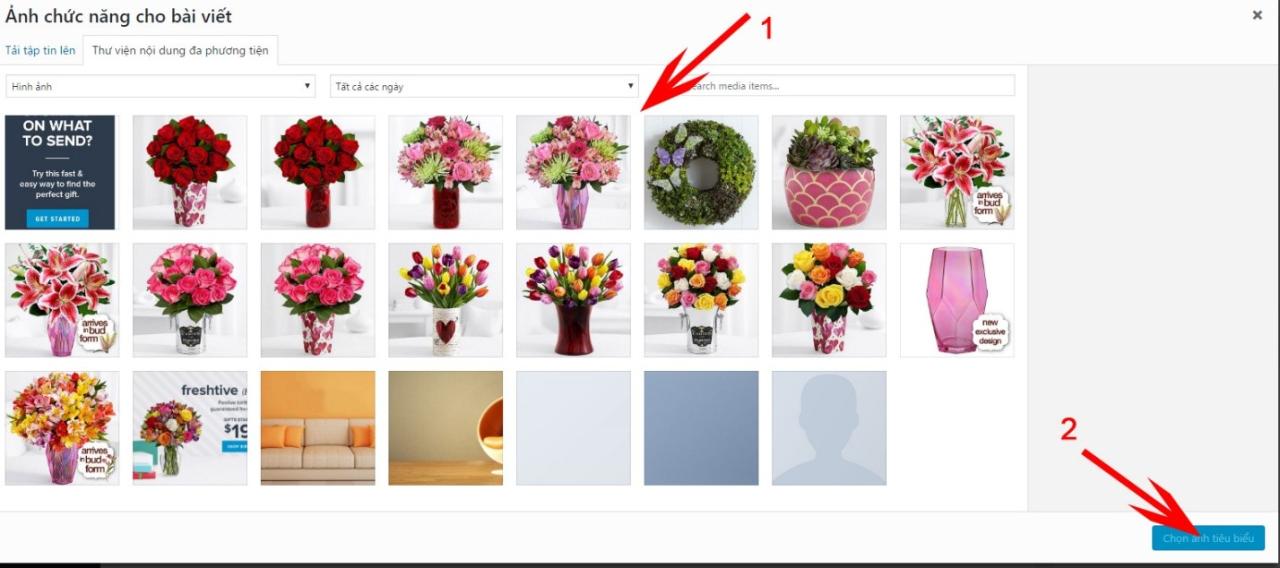The height and width of the screenshot is (568, 1280).
Task: Select the plain blue square image
Action: tap(701, 428)
